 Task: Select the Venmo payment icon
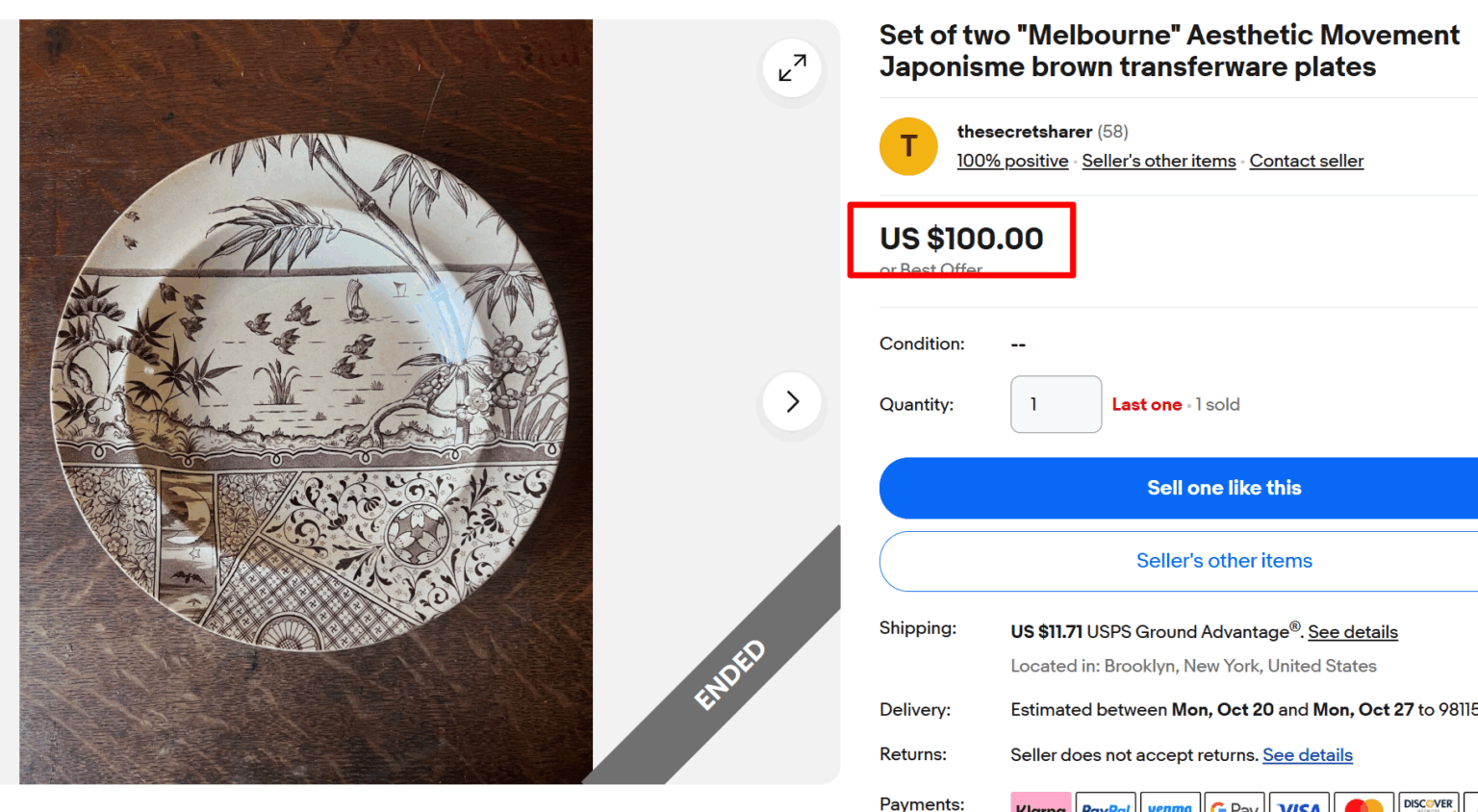click(1170, 804)
